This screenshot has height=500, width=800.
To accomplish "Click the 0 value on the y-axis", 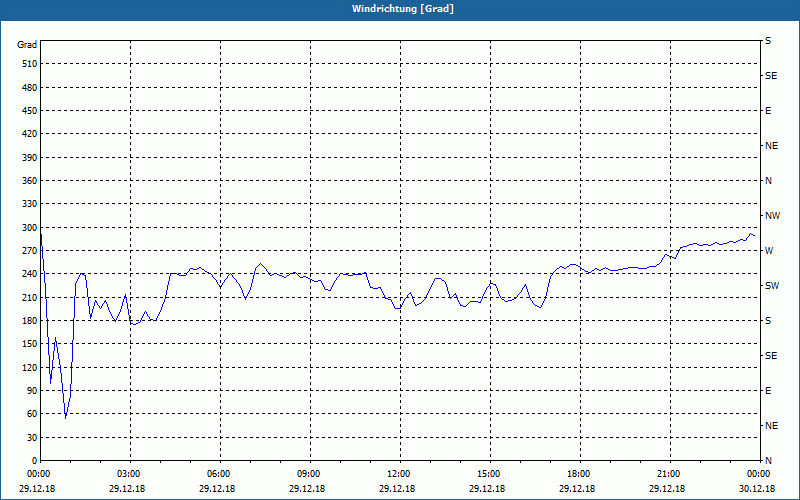I will coord(34,461).
